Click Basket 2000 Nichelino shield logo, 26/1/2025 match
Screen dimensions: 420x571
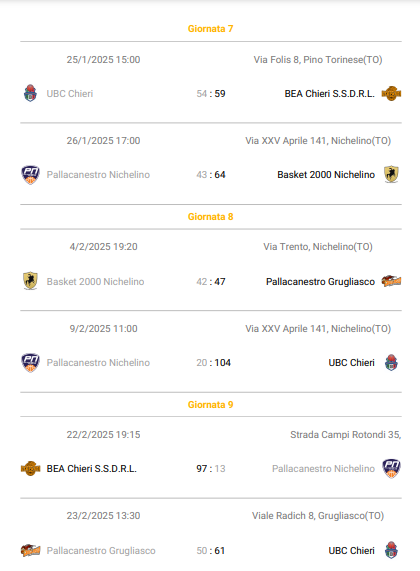point(391,174)
